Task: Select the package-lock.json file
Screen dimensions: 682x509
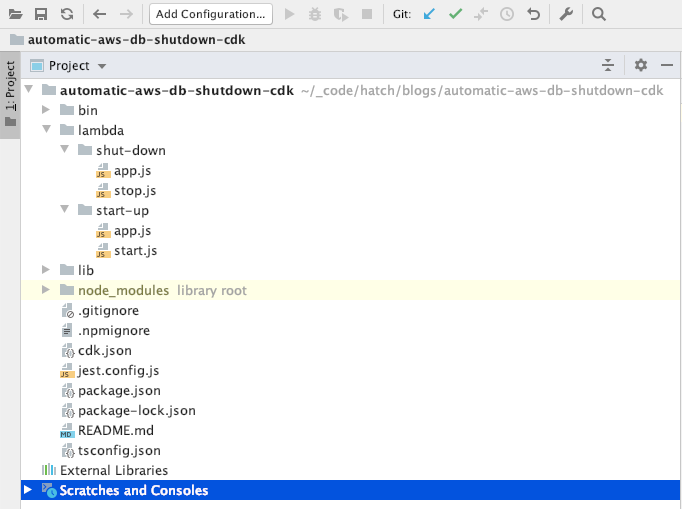Action: pos(350,411)
